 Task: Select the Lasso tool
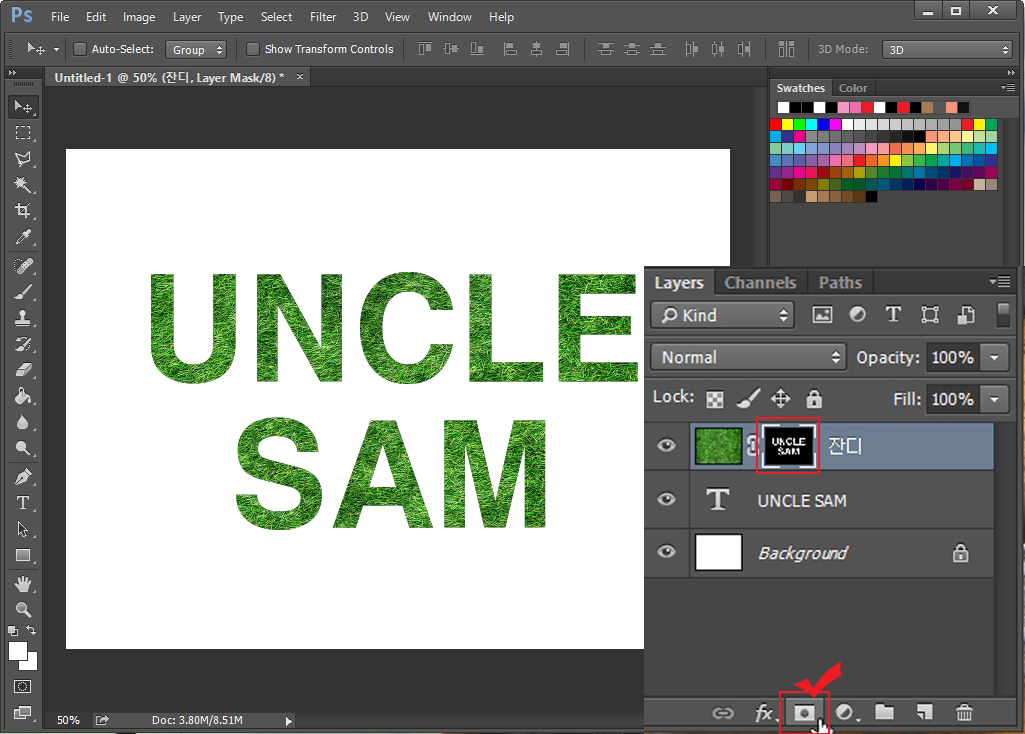[x=23, y=159]
